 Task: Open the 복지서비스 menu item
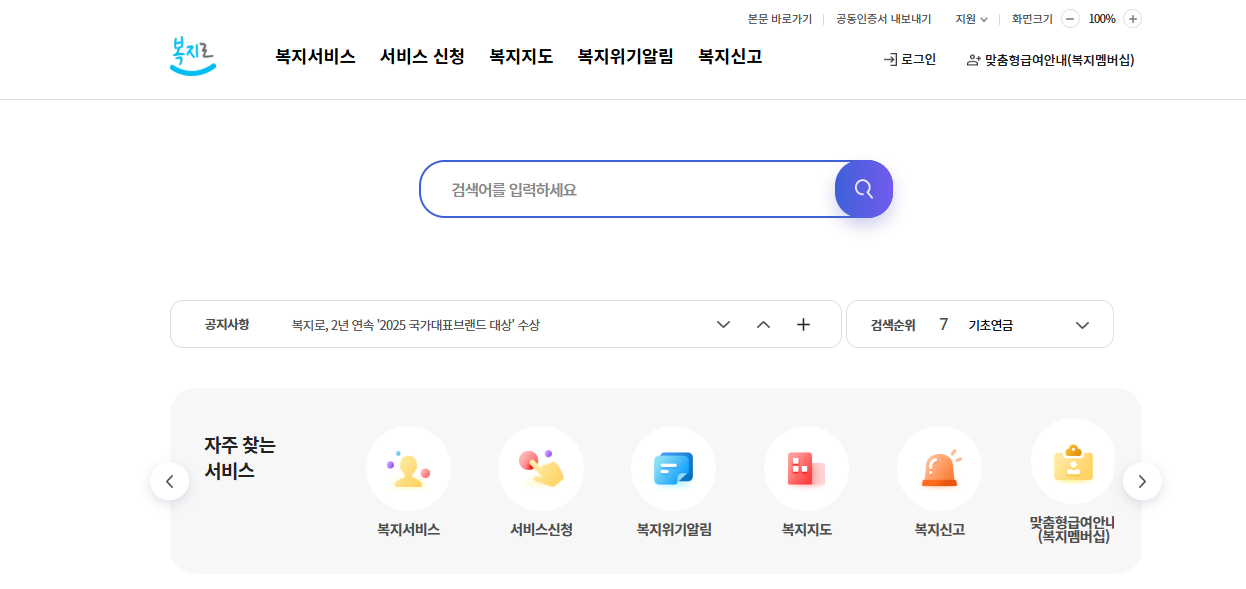(x=313, y=57)
